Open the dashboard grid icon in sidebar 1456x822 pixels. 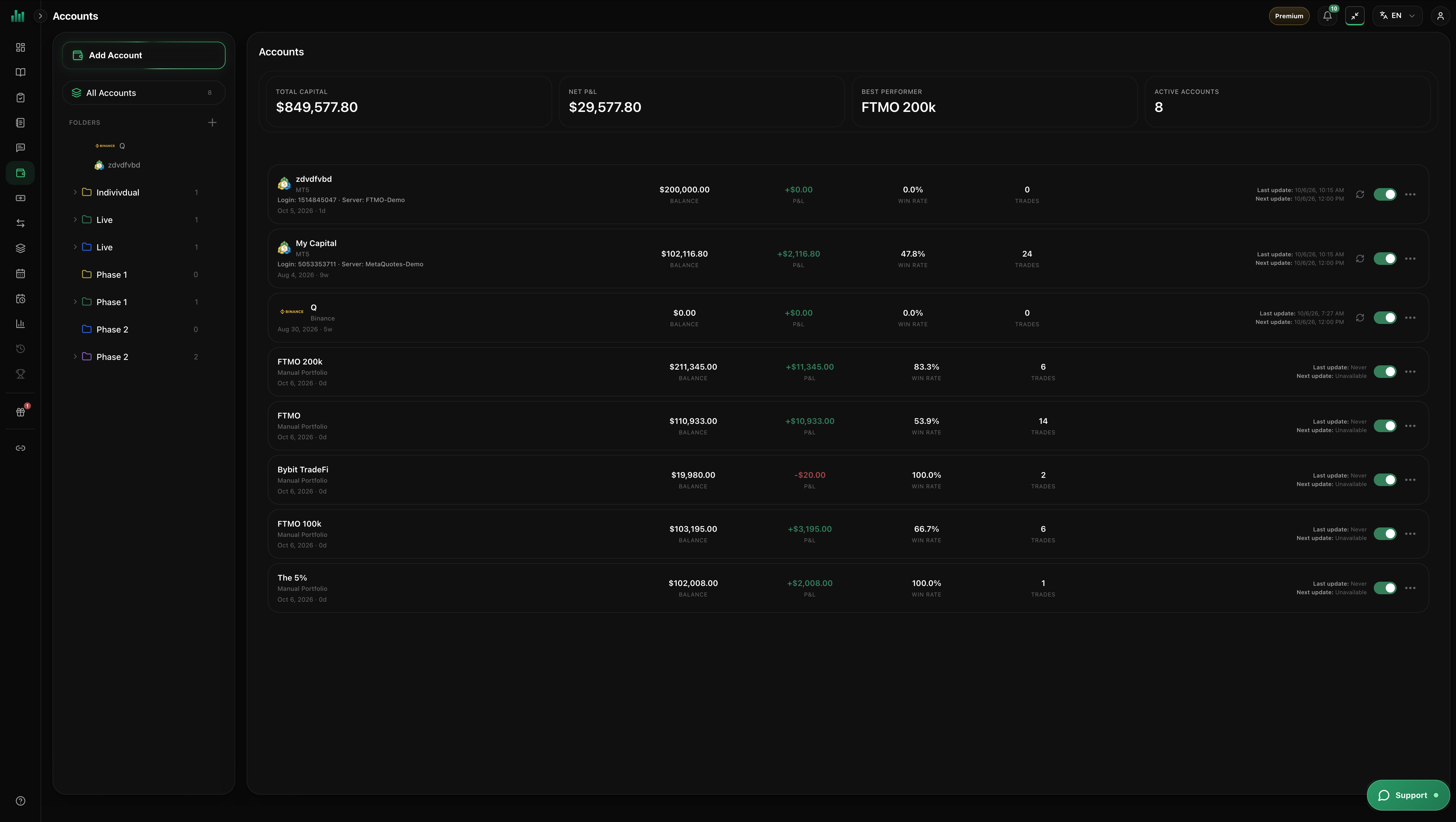tap(20, 47)
